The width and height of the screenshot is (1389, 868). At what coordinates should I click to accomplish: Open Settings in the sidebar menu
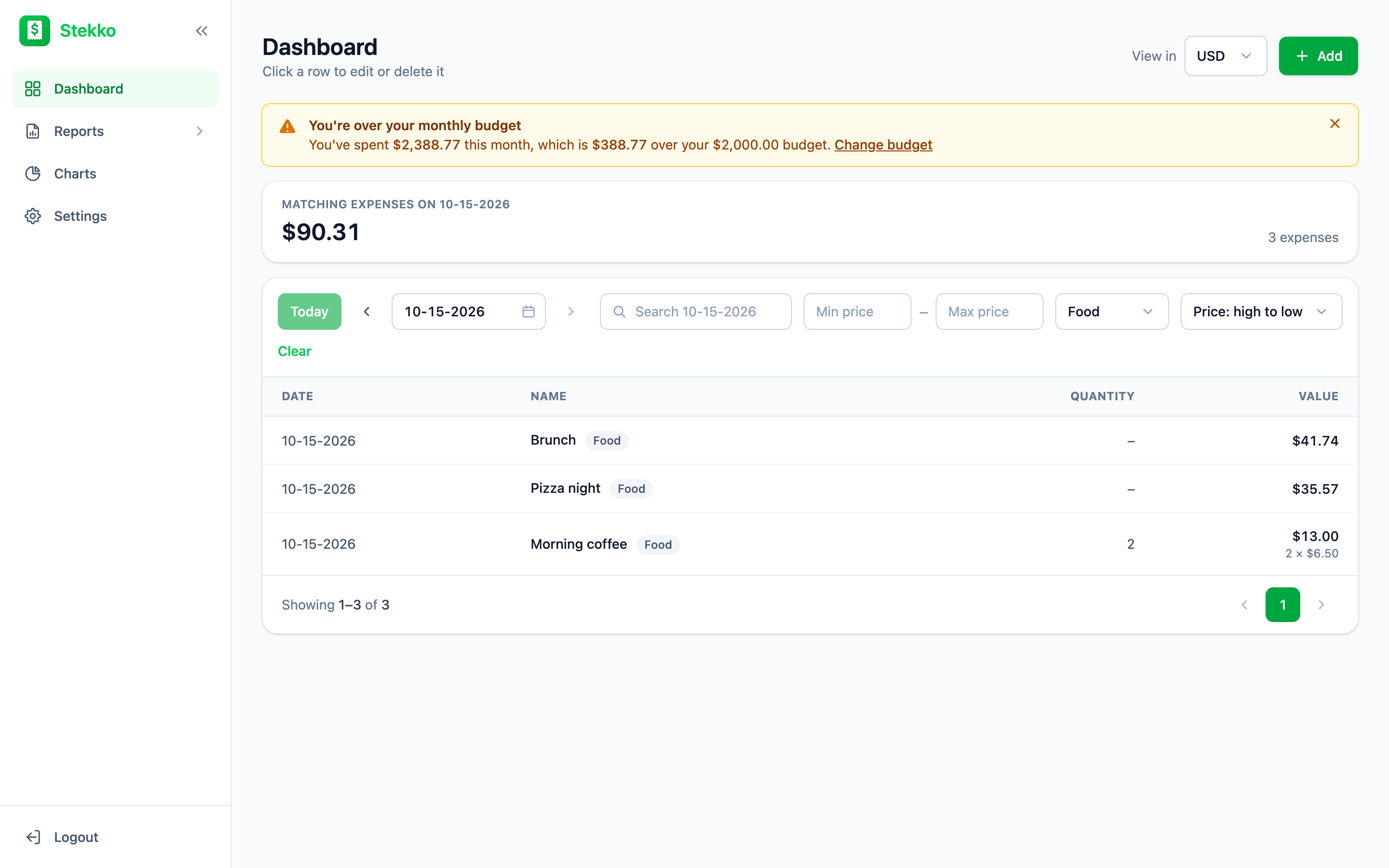pyautogui.click(x=115, y=216)
